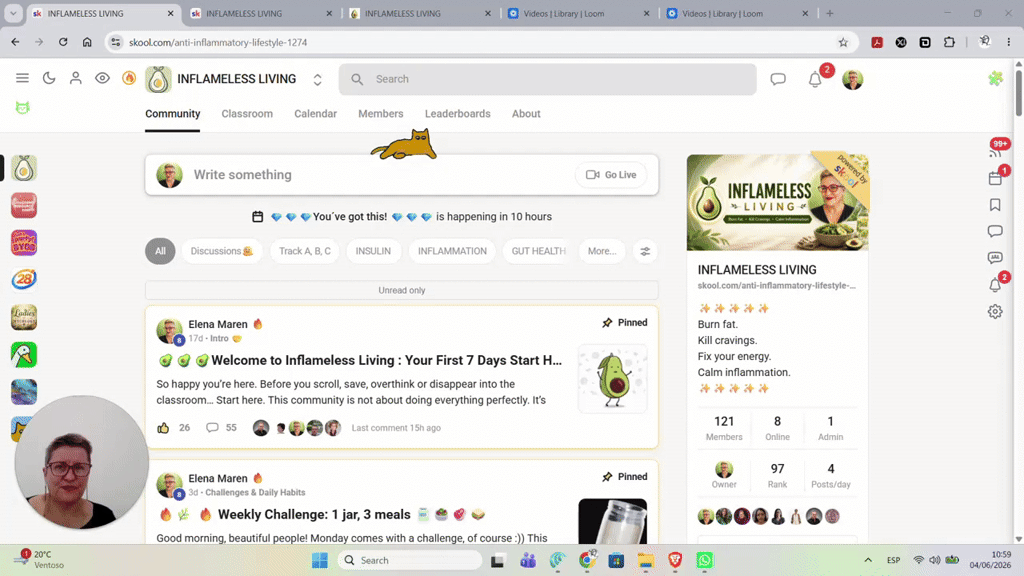Screen dimensions: 1024x576
Task: Open the feed filter settings sliders icon
Action: pyautogui.click(x=645, y=251)
